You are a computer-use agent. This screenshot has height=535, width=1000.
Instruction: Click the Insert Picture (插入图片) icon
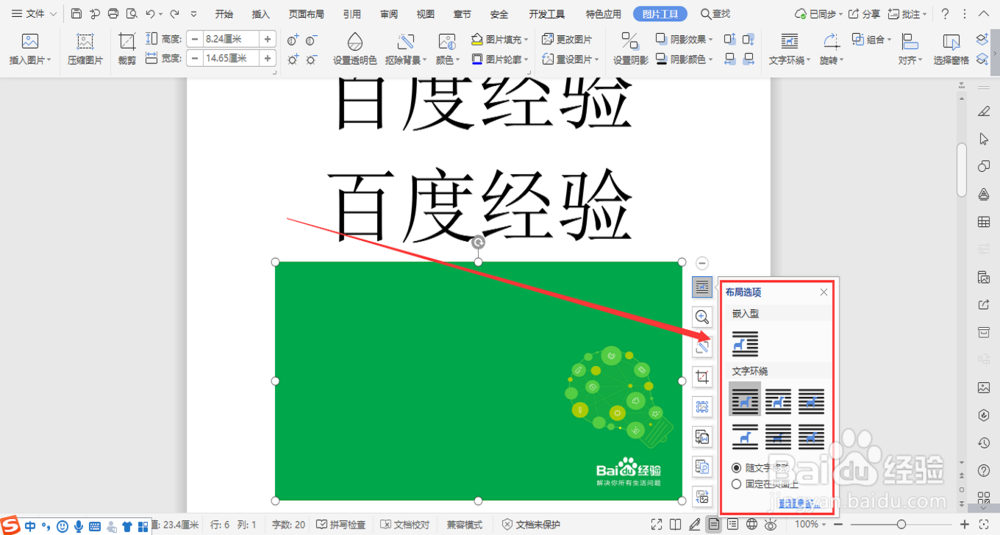point(29,41)
